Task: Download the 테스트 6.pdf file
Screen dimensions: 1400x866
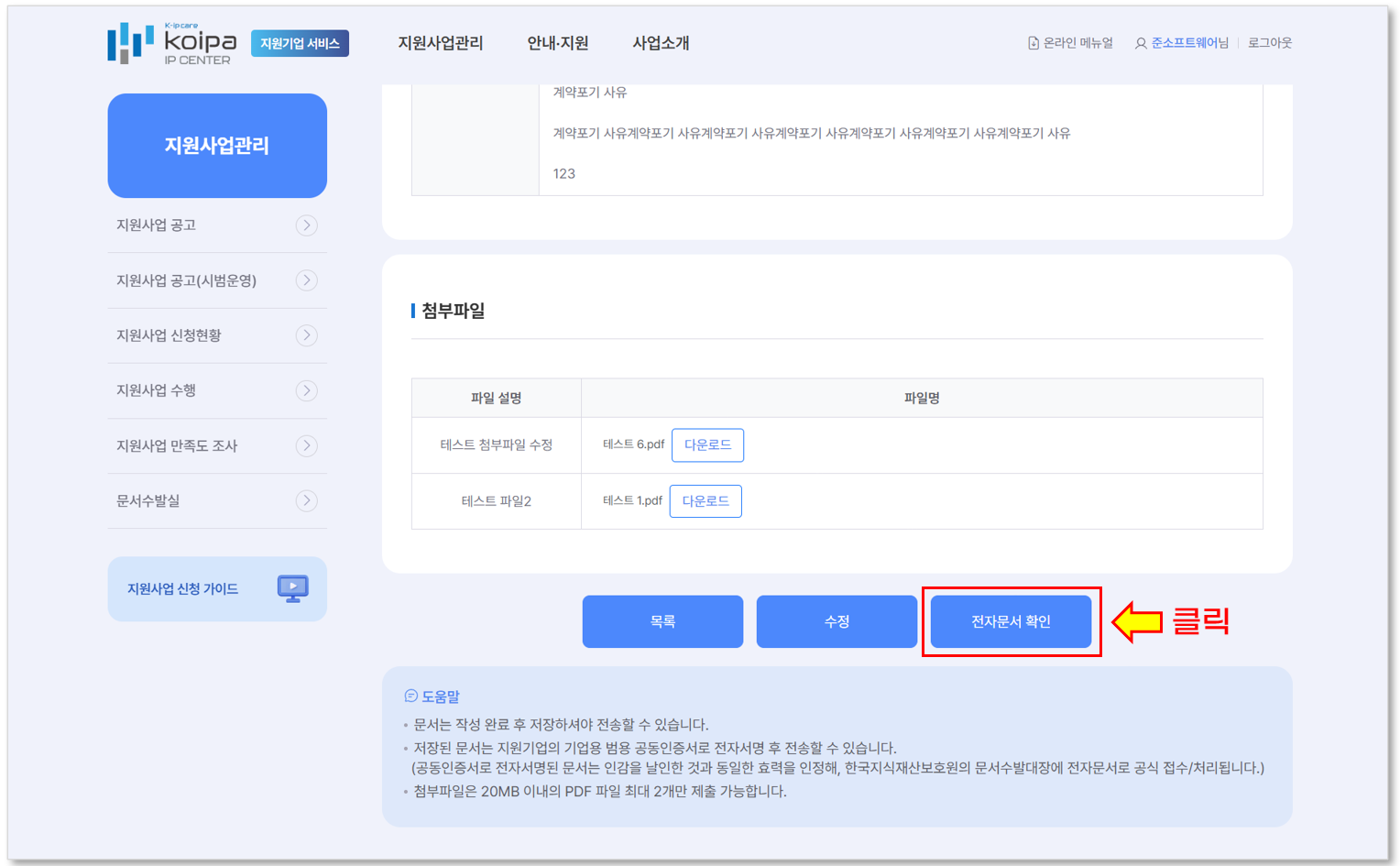Action: point(707,445)
